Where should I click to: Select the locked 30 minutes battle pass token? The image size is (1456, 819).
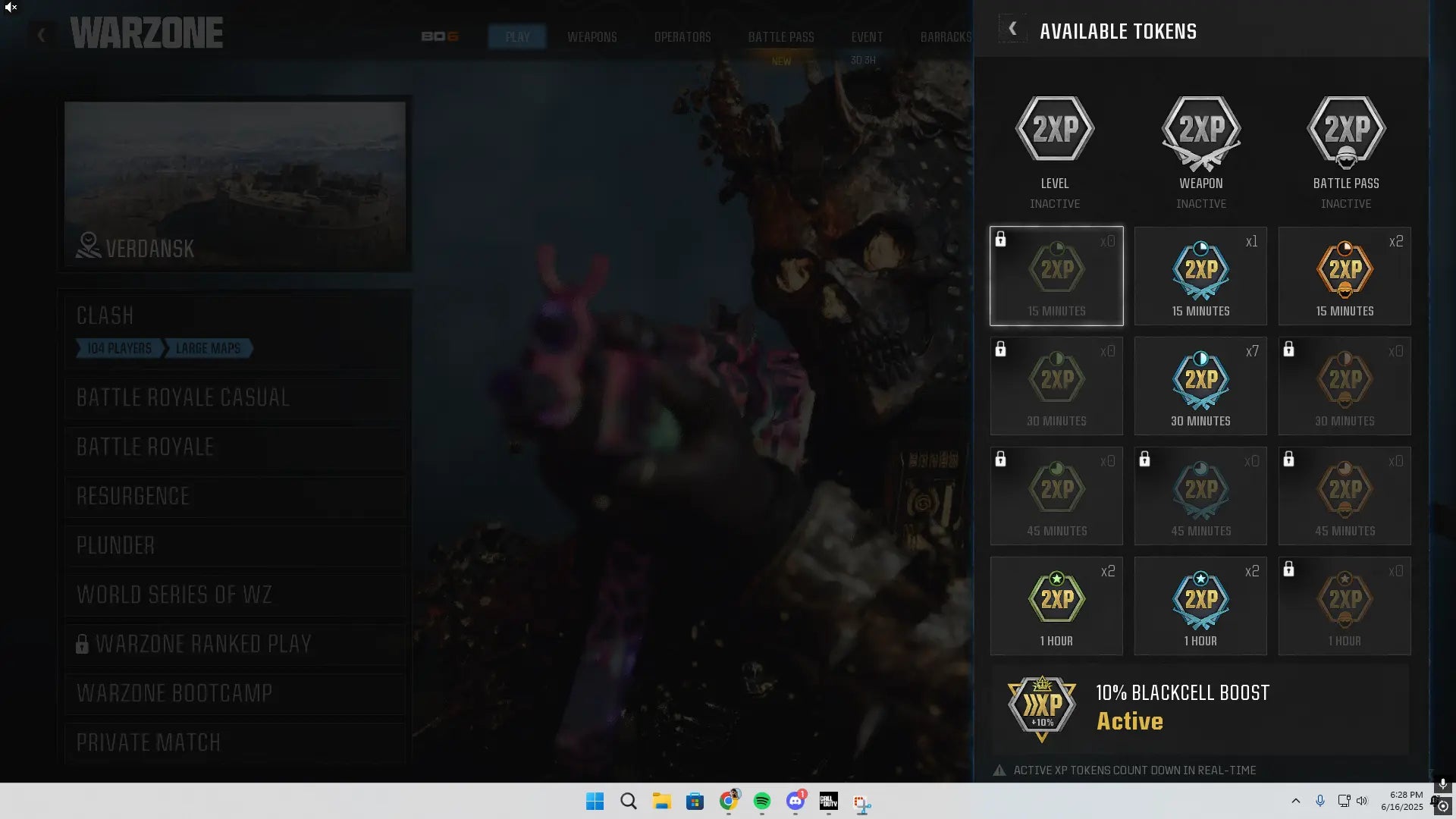click(1345, 386)
